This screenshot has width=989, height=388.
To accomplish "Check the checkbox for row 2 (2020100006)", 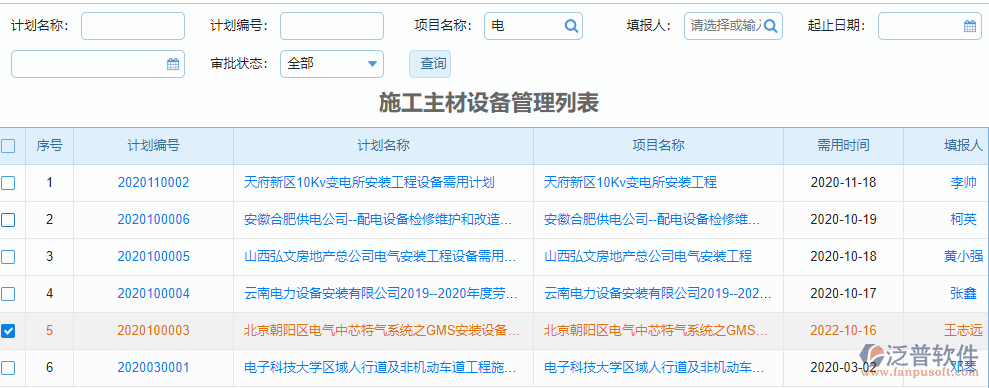I will pos(8,220).
